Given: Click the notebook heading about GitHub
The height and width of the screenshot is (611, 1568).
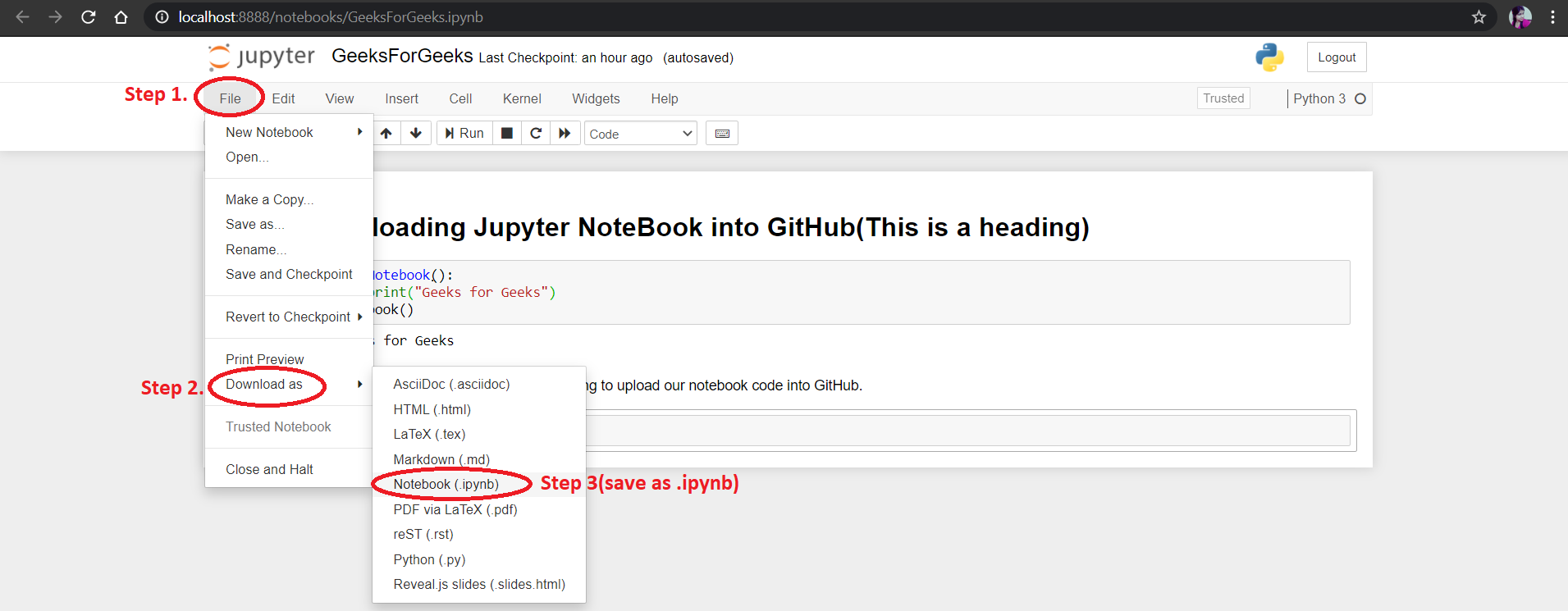Looking at the screenshot, I should coord(731,227).
